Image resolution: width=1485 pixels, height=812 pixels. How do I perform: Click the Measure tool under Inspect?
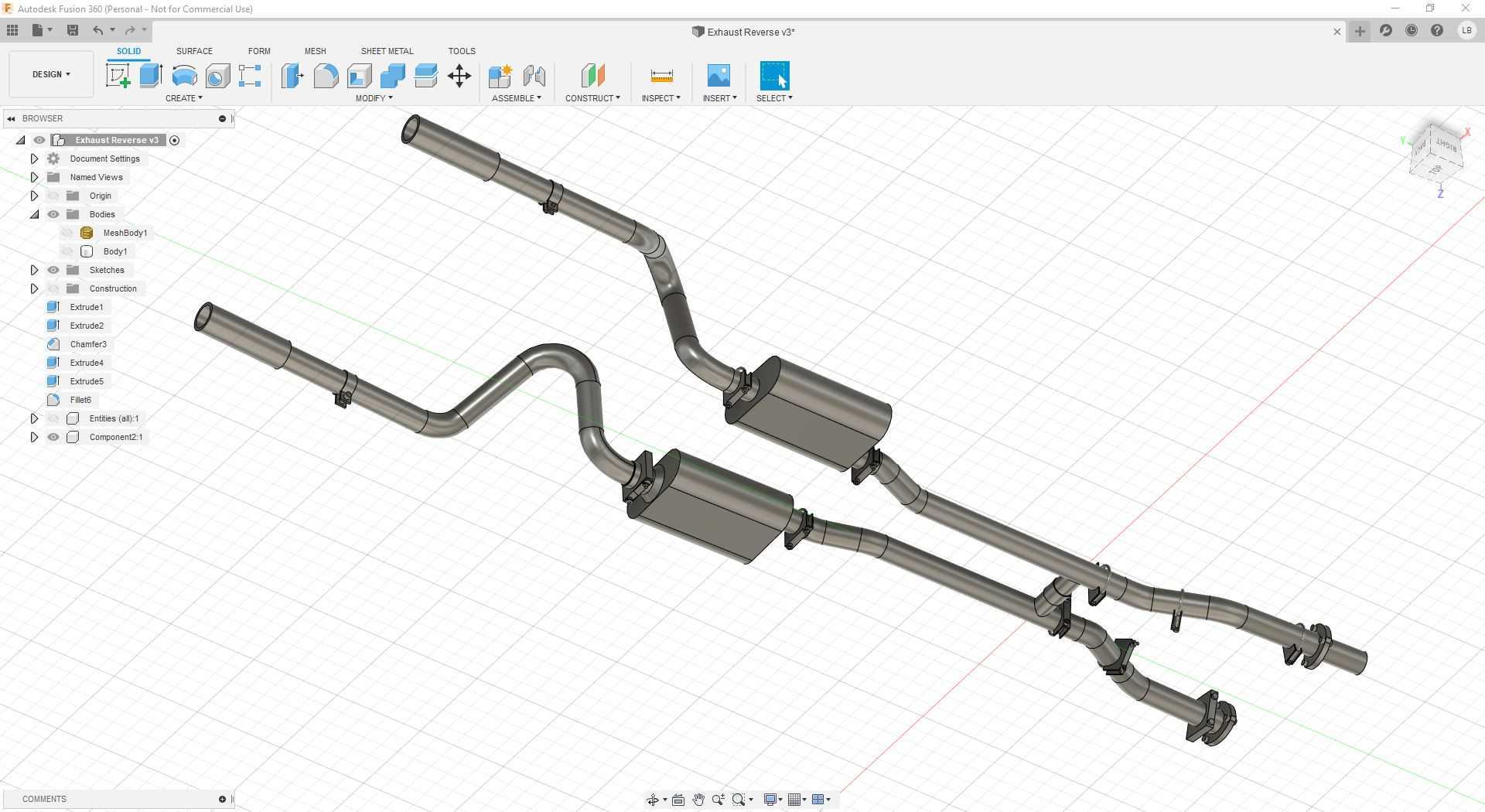[661, 76]
